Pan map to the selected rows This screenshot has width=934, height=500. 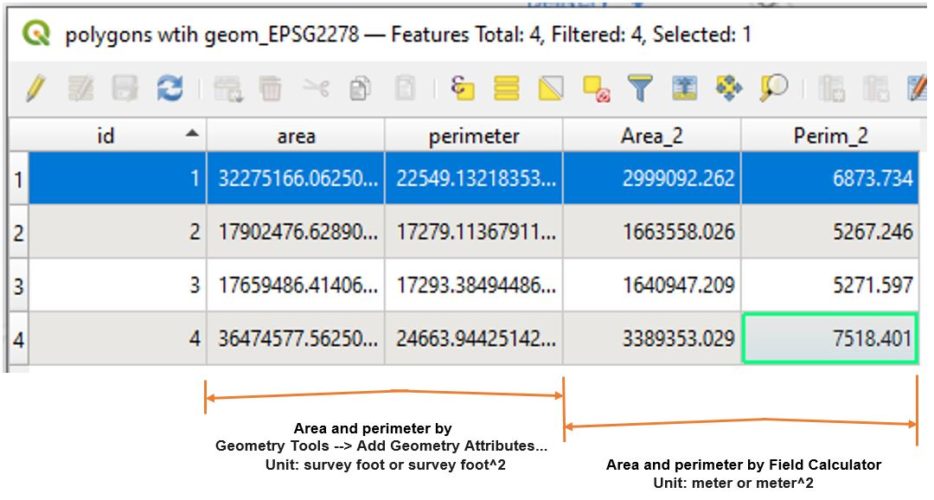[x=729, y=90]
